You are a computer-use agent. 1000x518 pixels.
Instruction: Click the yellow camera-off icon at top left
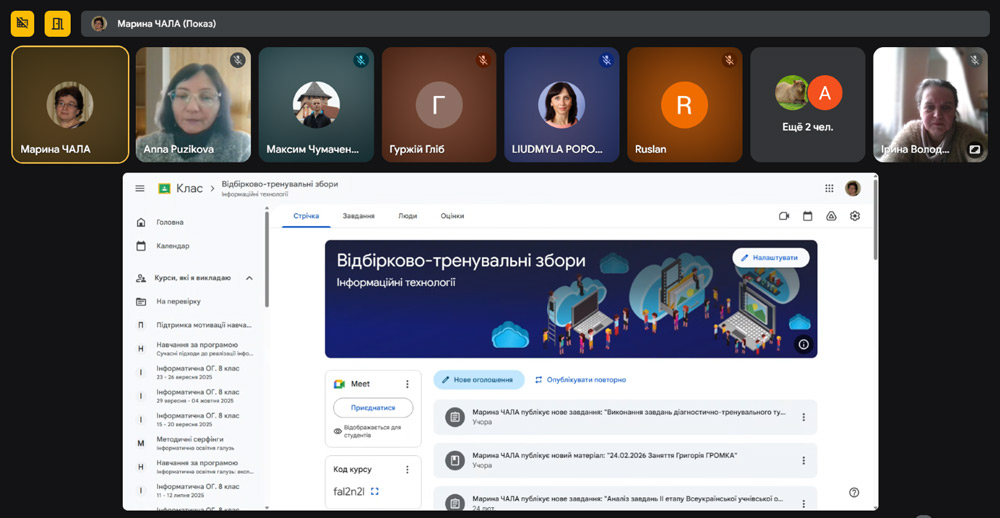click(22, 24)
